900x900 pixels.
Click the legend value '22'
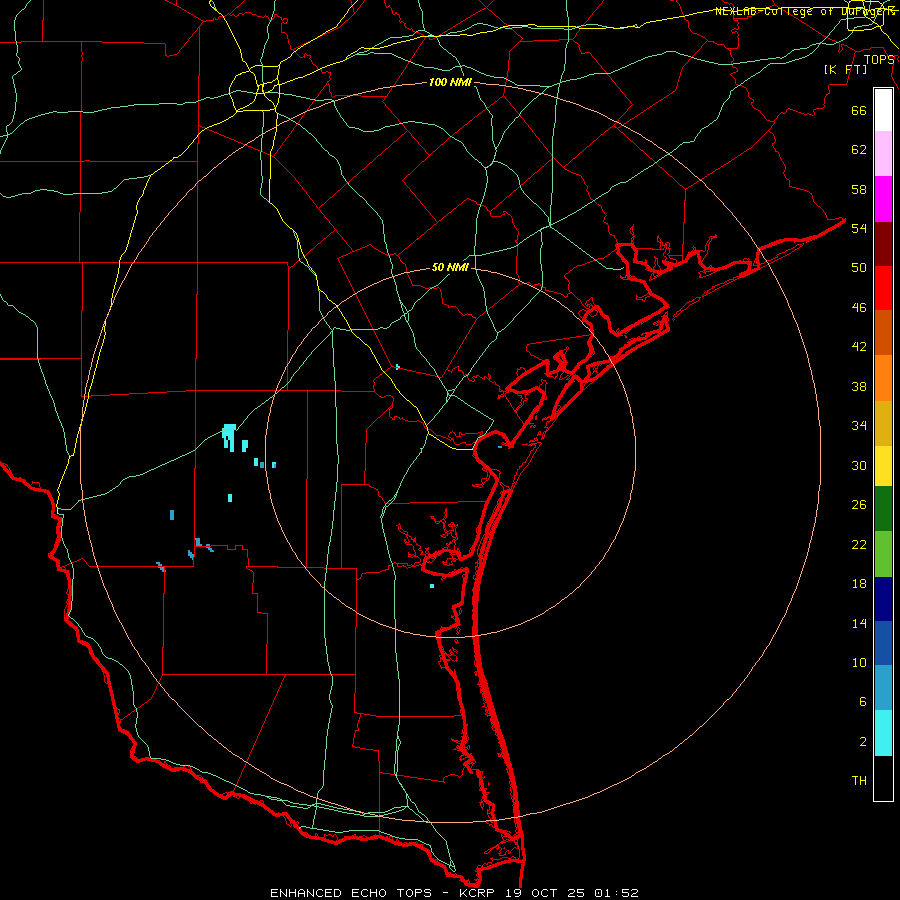pos(859,544)
